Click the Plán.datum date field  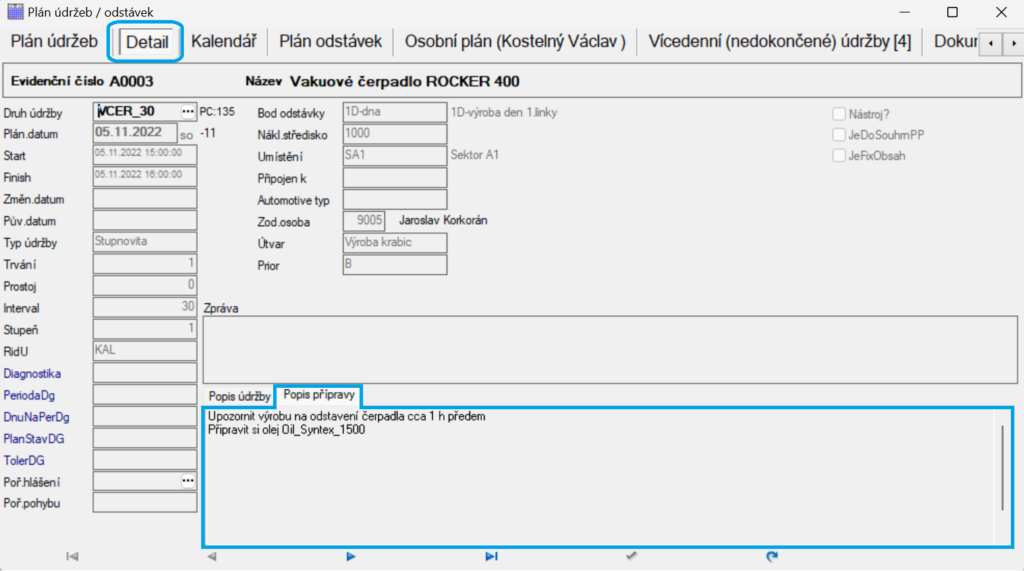coord(135,133)
